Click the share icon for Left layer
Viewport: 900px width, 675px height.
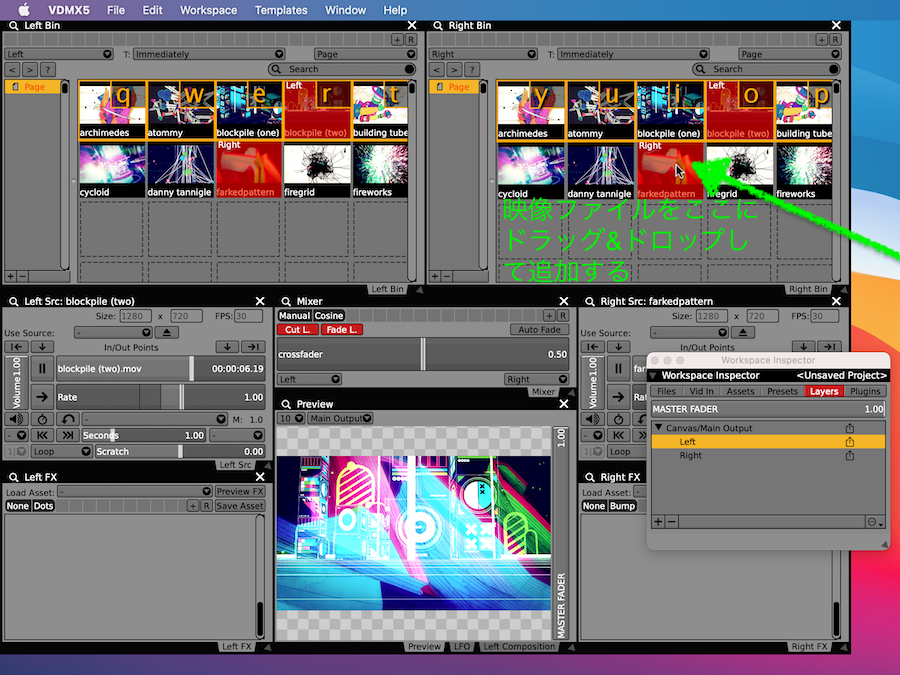click(849, 441)
